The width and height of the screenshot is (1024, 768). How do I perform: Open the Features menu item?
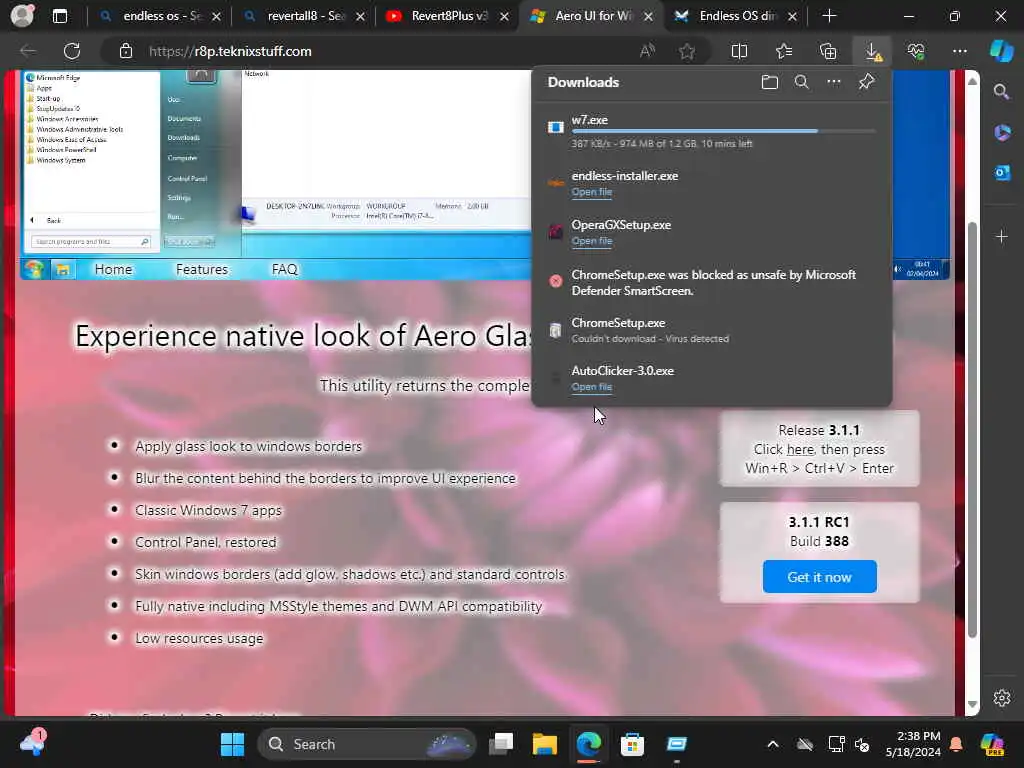(x=202, y=269)
